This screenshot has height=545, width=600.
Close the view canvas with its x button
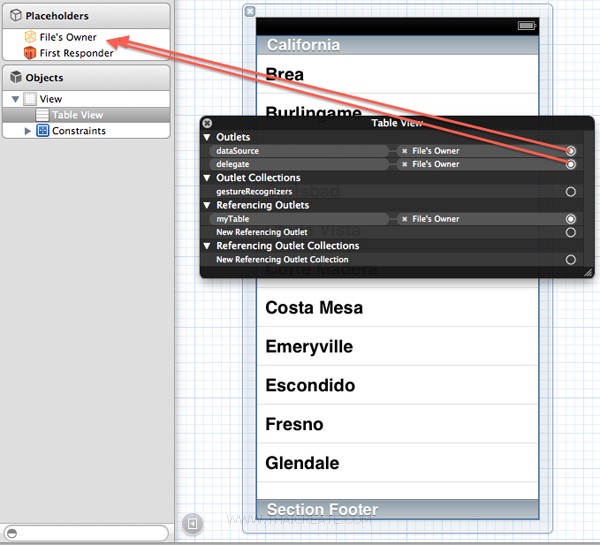click(x=250, y=11)
